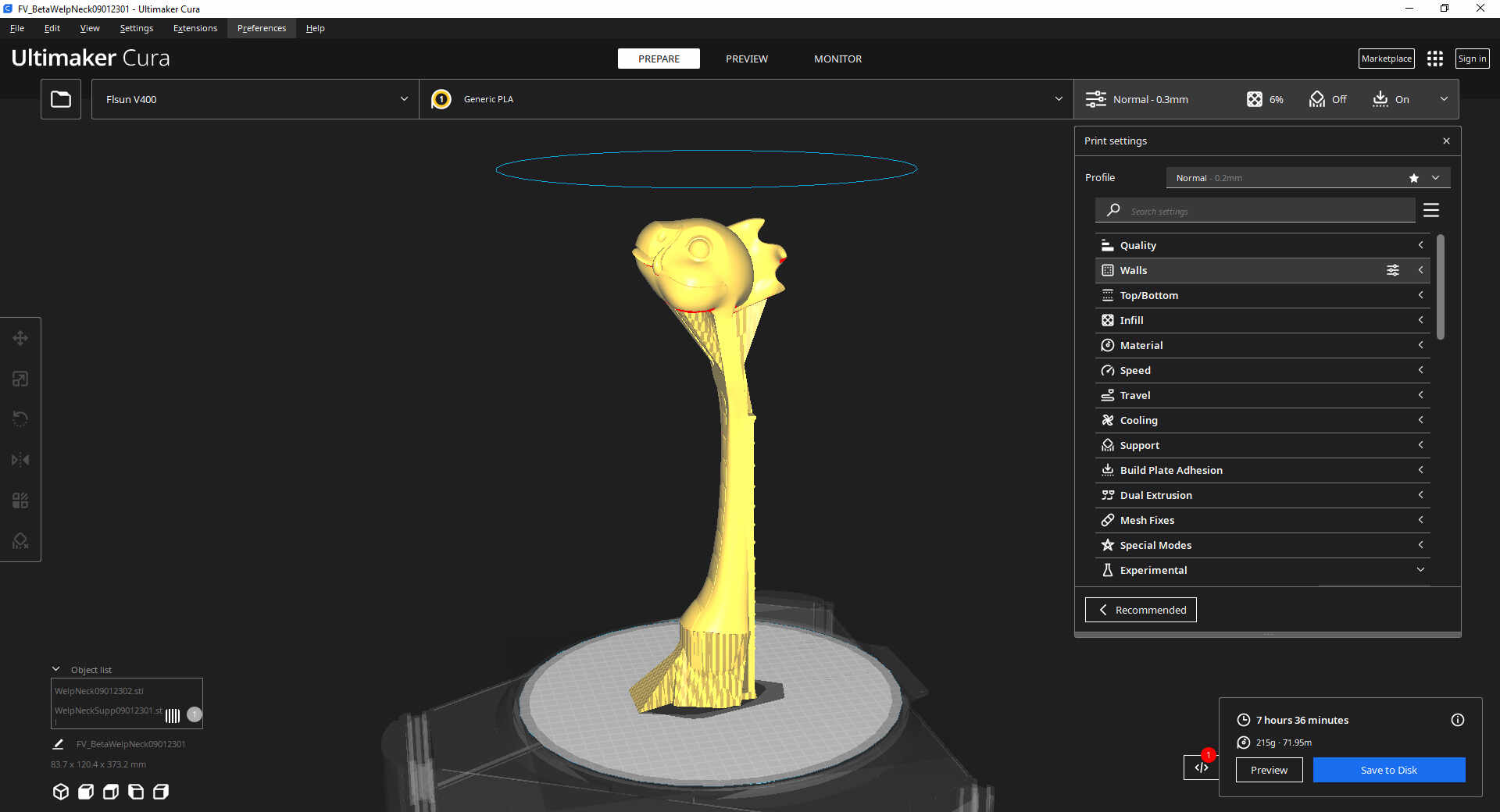Collapse the Object list panel

pyautogui.click(x=56, y=669)
